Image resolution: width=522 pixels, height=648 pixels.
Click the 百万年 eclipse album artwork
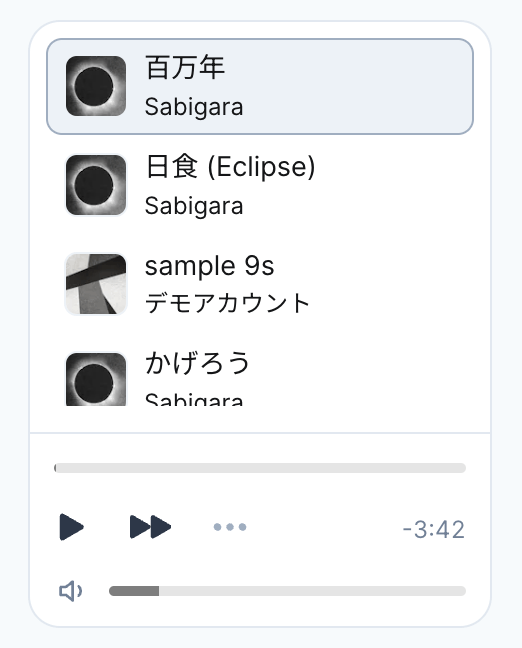[96, 86]
